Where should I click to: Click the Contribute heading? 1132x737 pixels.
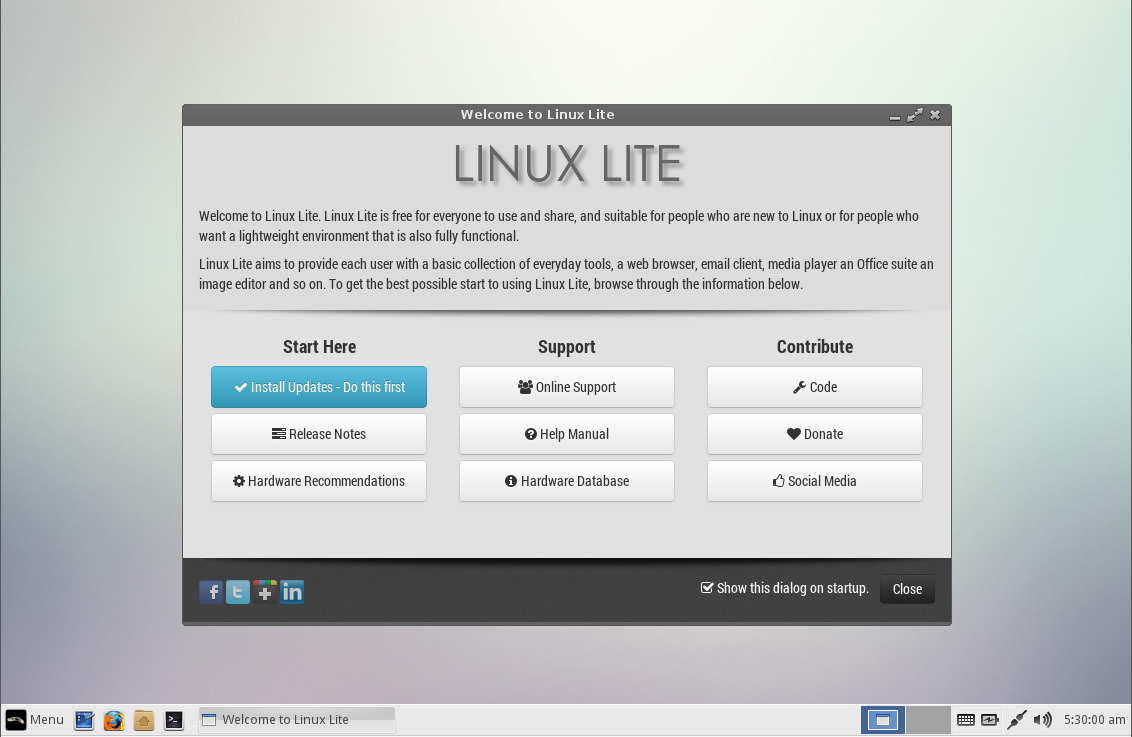815,346
